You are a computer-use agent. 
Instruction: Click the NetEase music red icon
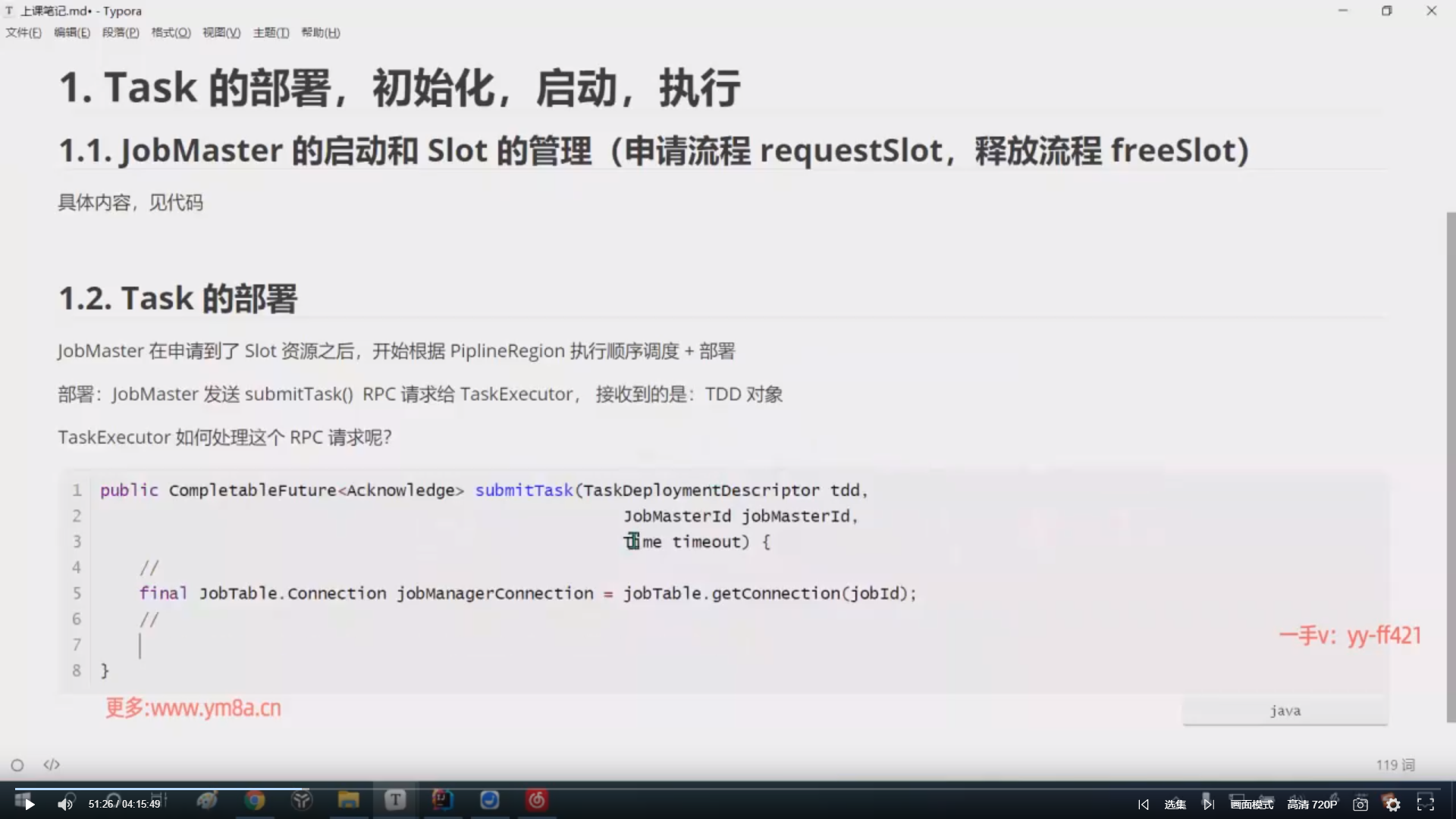537,800
